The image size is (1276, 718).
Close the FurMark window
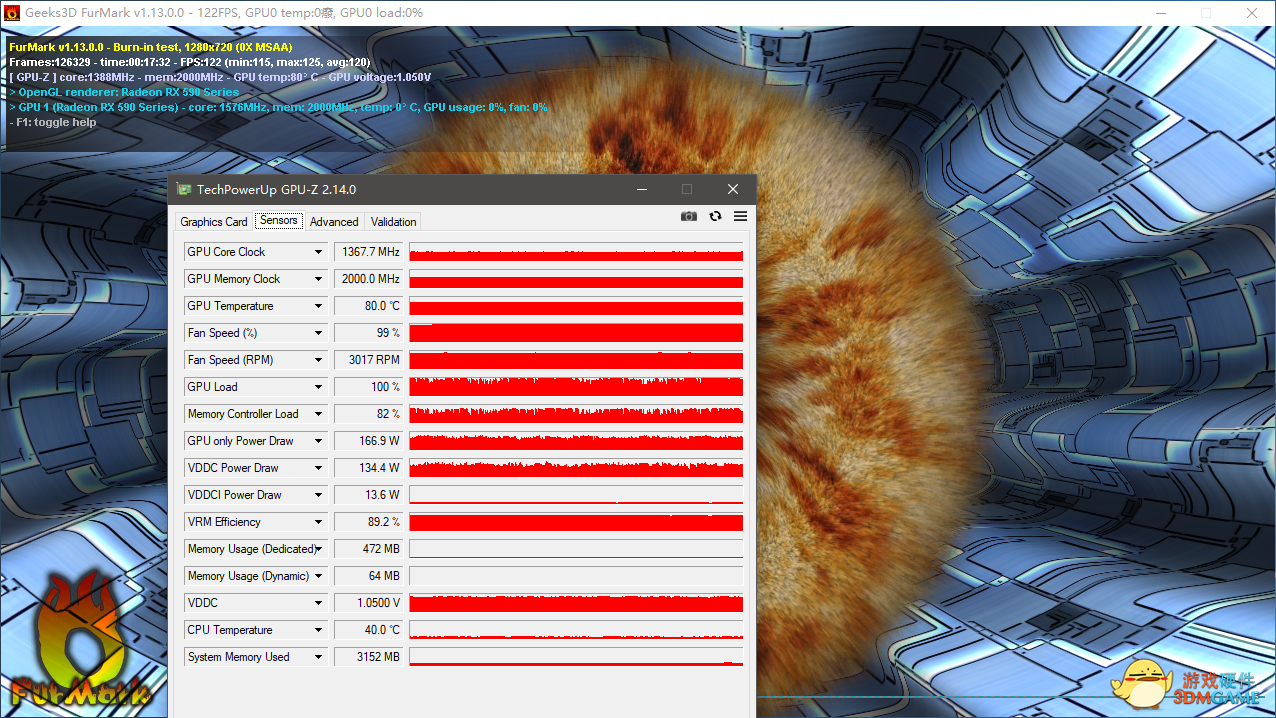tap(1252, 13)
